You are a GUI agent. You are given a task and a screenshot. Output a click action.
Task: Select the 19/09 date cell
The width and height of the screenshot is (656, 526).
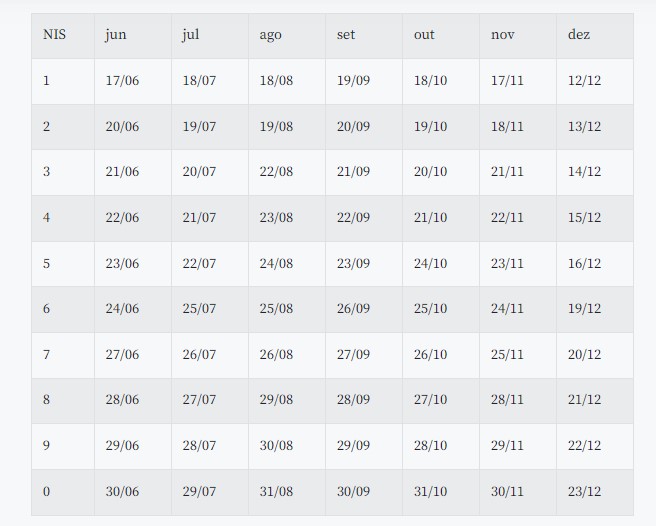[x=353, y=81]
